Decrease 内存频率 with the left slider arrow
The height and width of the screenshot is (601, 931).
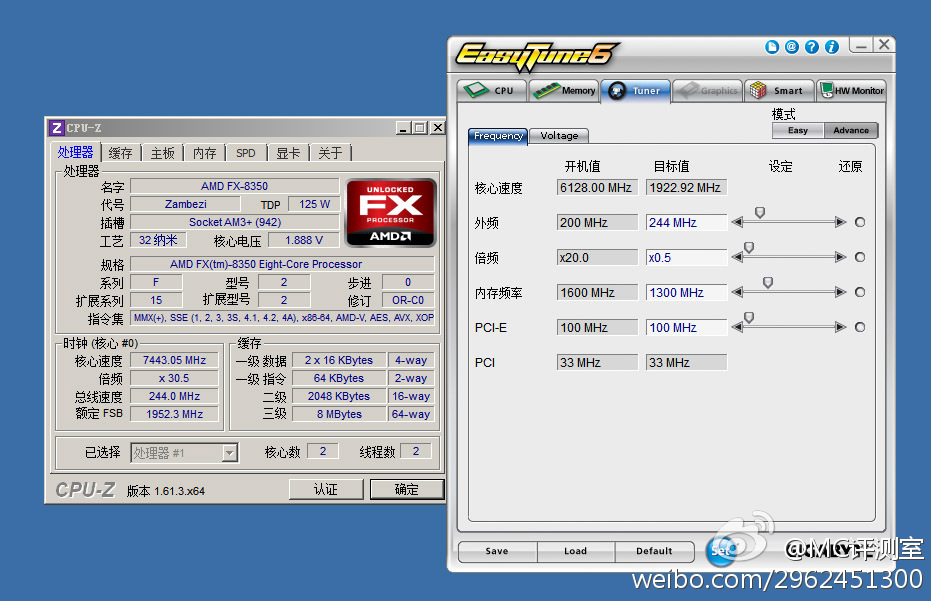[737, 292]
